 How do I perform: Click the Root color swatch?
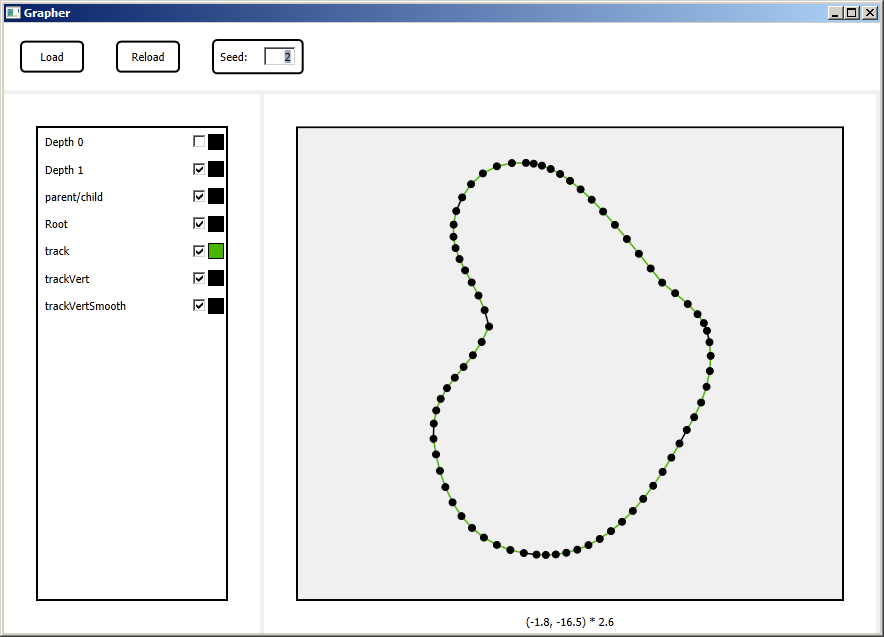(216, 224)
